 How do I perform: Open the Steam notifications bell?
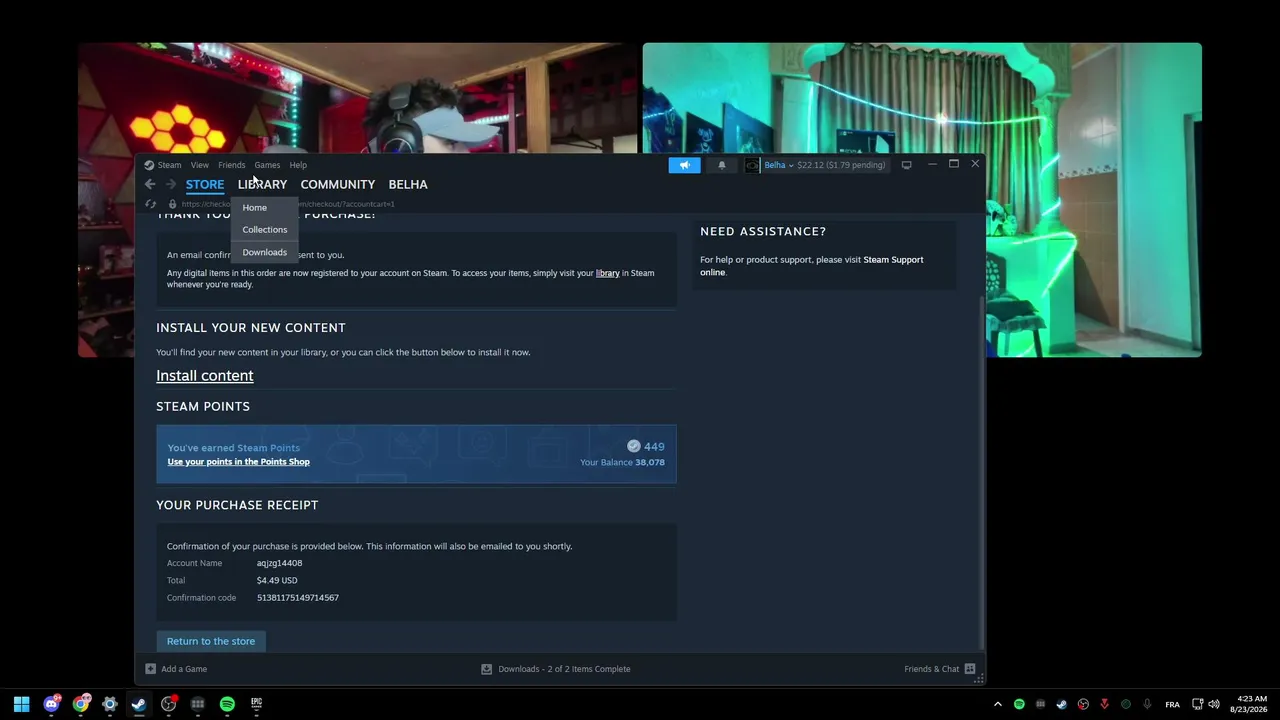point(722,165)
